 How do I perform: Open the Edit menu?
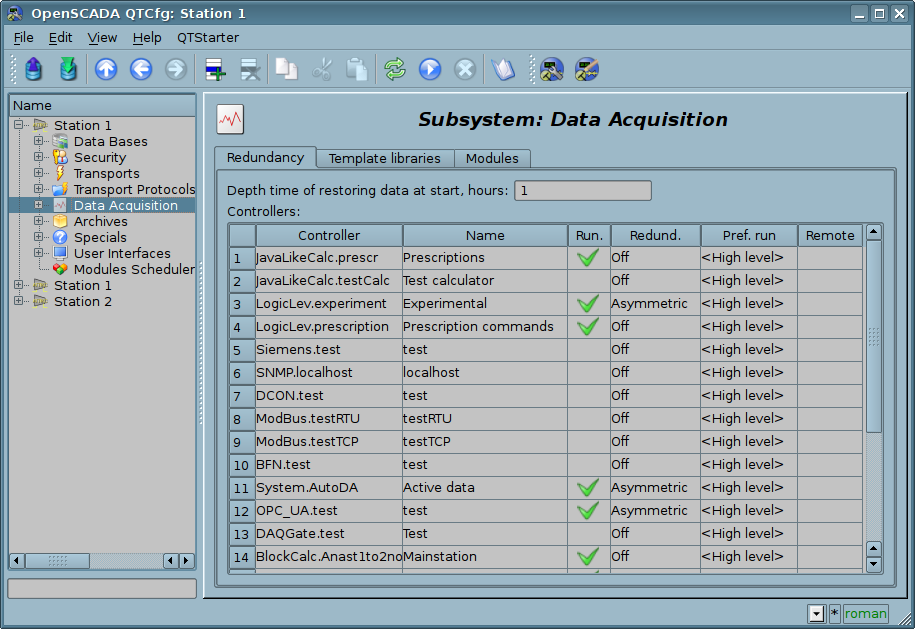click(x=60, y=38)
